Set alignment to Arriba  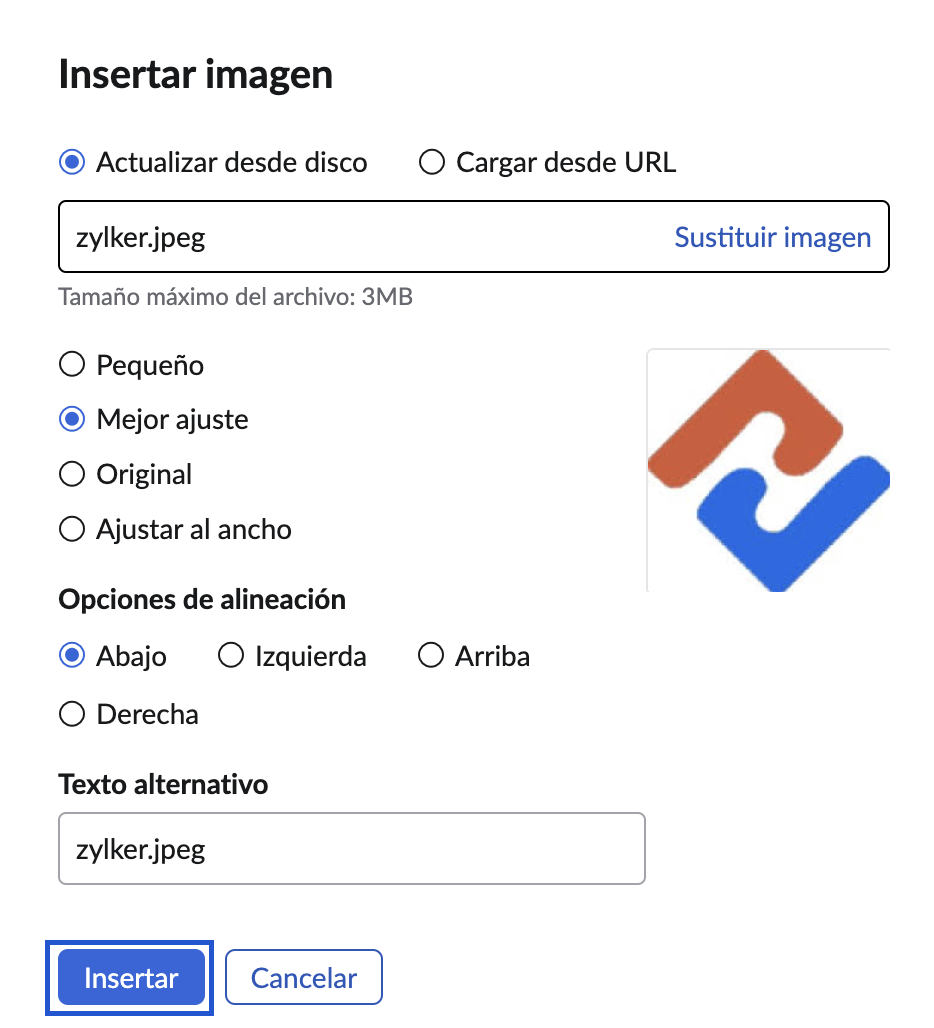tap(431, 656)
